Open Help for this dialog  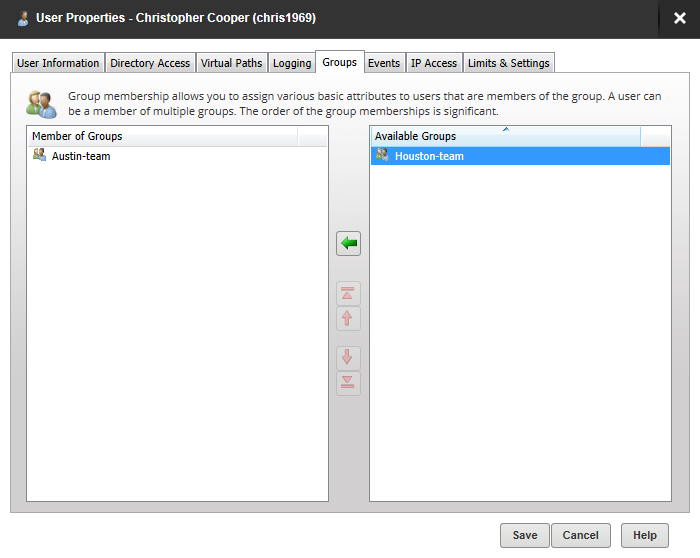pyautogui.click(x=645, y=535)
